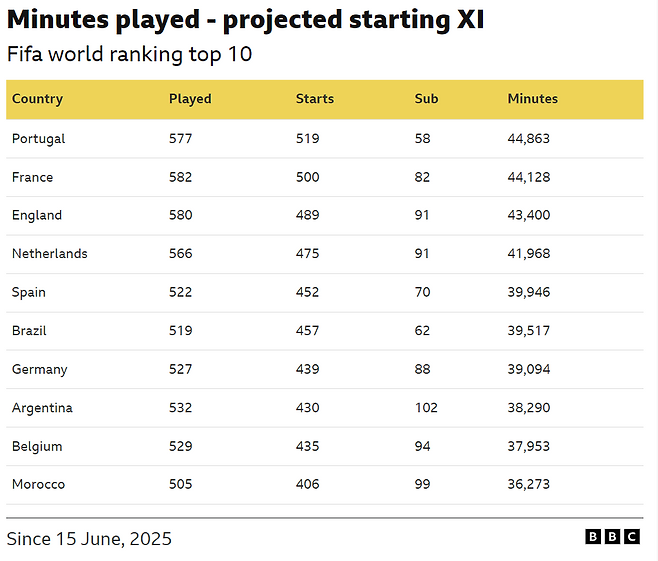The height and width of the screenshot is (561, 658).
Task: Click the Netherlands country cell
Action: pos(50,253)
